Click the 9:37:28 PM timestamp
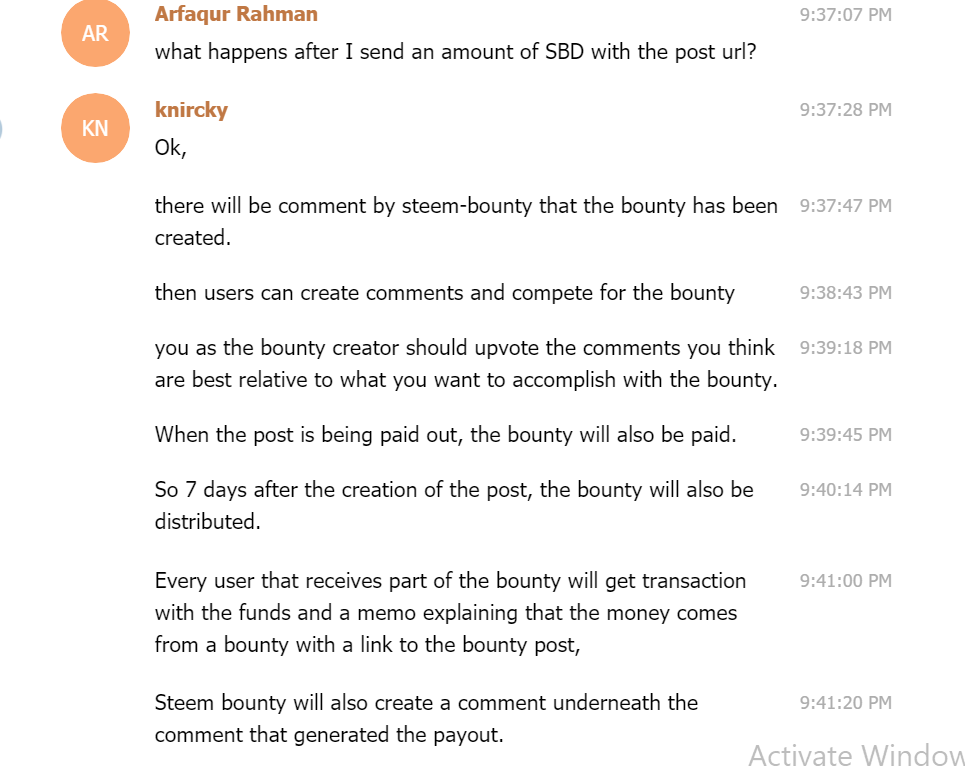965x767 pixels. coord(845,110)
